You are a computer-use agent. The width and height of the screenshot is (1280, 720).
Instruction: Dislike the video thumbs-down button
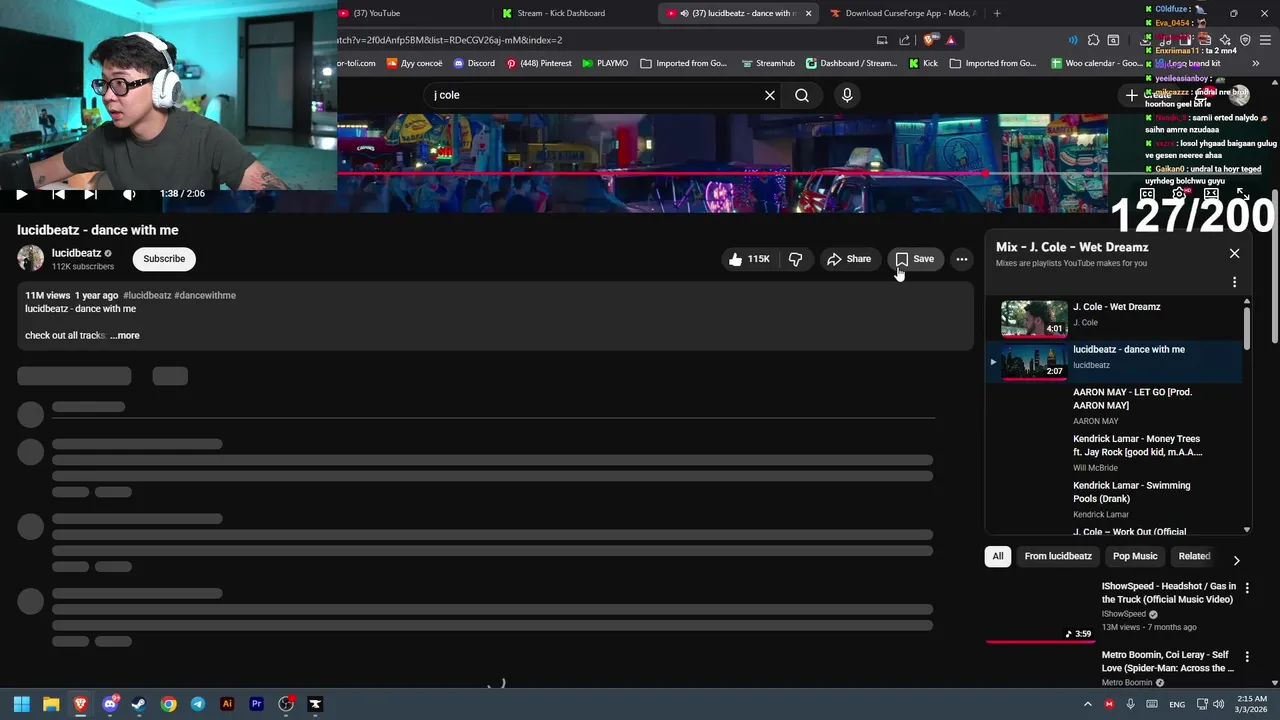(796, 259)
